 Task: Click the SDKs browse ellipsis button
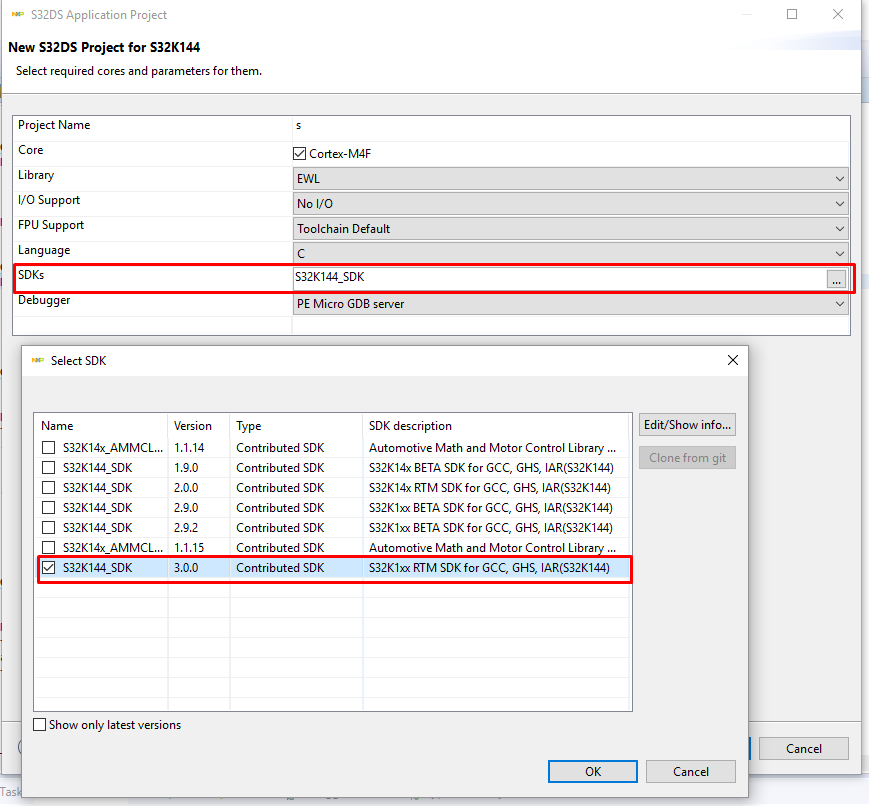point(836,279)
